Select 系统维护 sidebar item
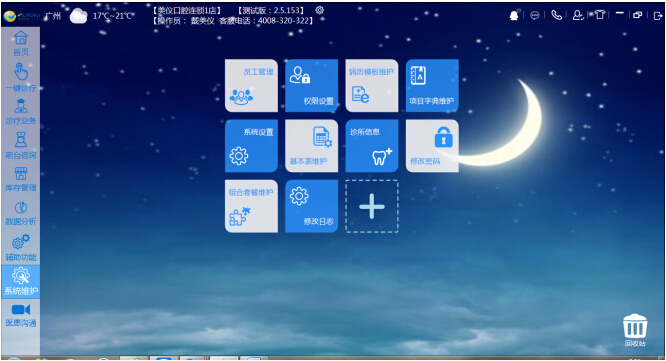The image size is (666, 361). click(21, 282)
